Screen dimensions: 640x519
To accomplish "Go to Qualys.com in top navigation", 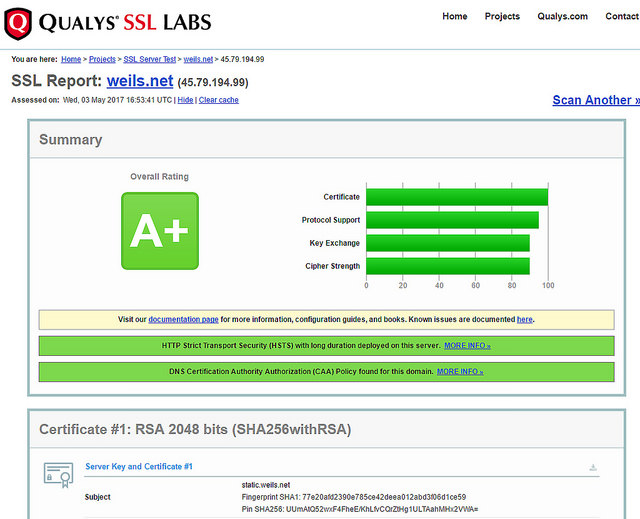I will 562,16.
